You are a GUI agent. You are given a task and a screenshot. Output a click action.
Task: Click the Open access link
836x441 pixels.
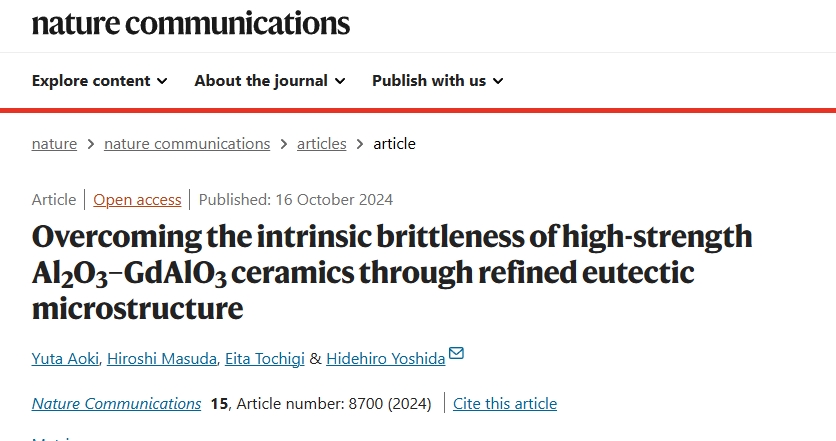point(137,199)
